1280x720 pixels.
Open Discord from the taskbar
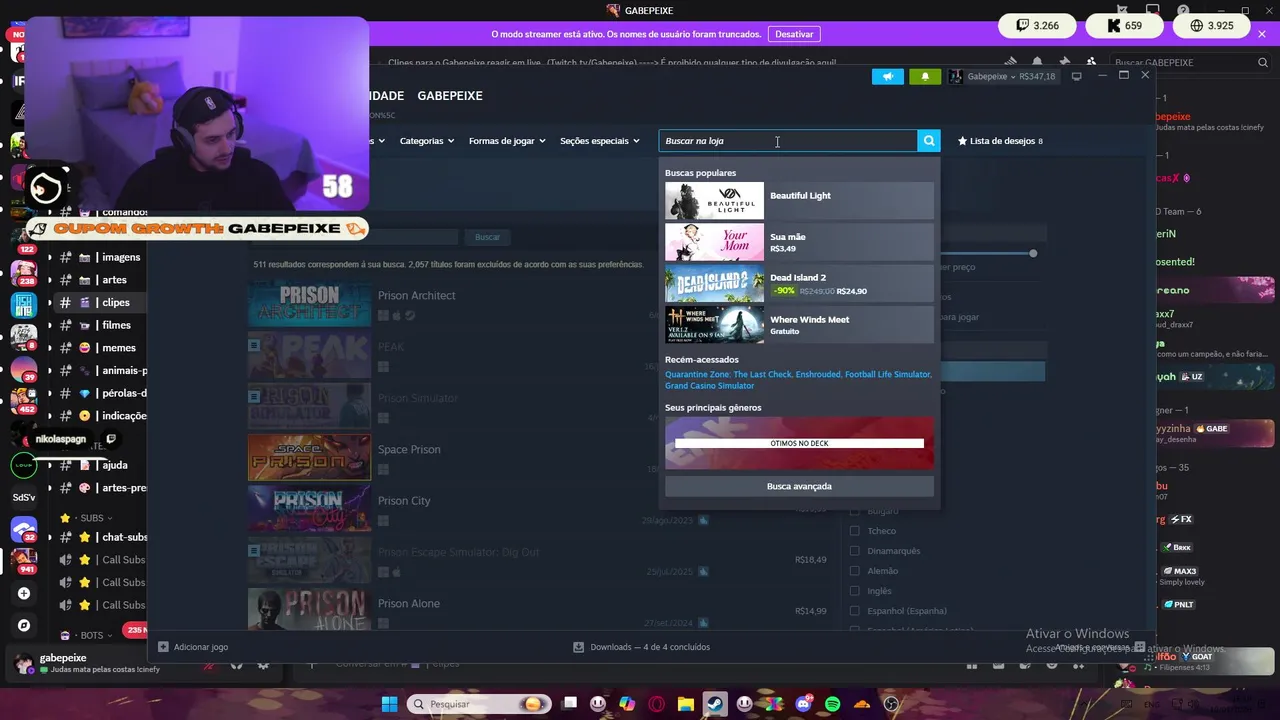click(803, 704)
